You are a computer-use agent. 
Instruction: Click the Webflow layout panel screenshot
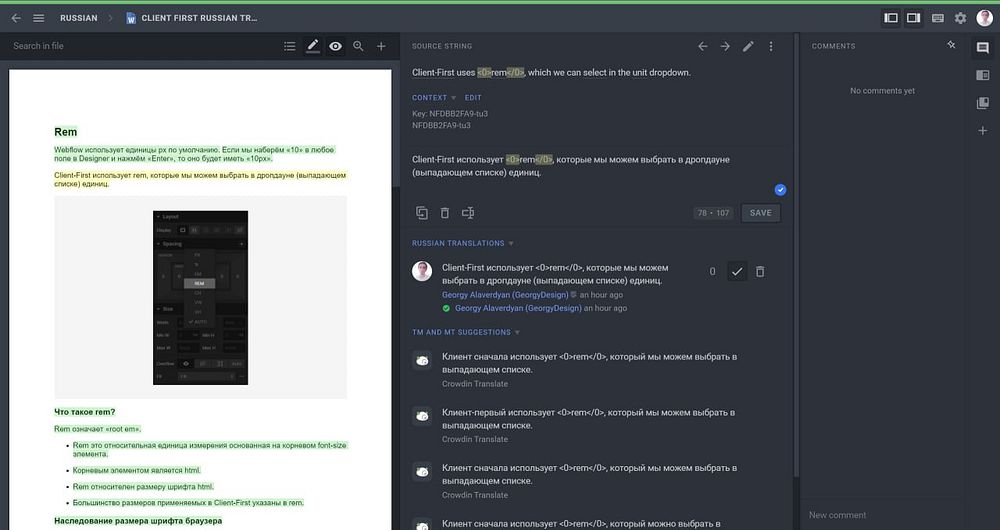click(x=200, y=298)
